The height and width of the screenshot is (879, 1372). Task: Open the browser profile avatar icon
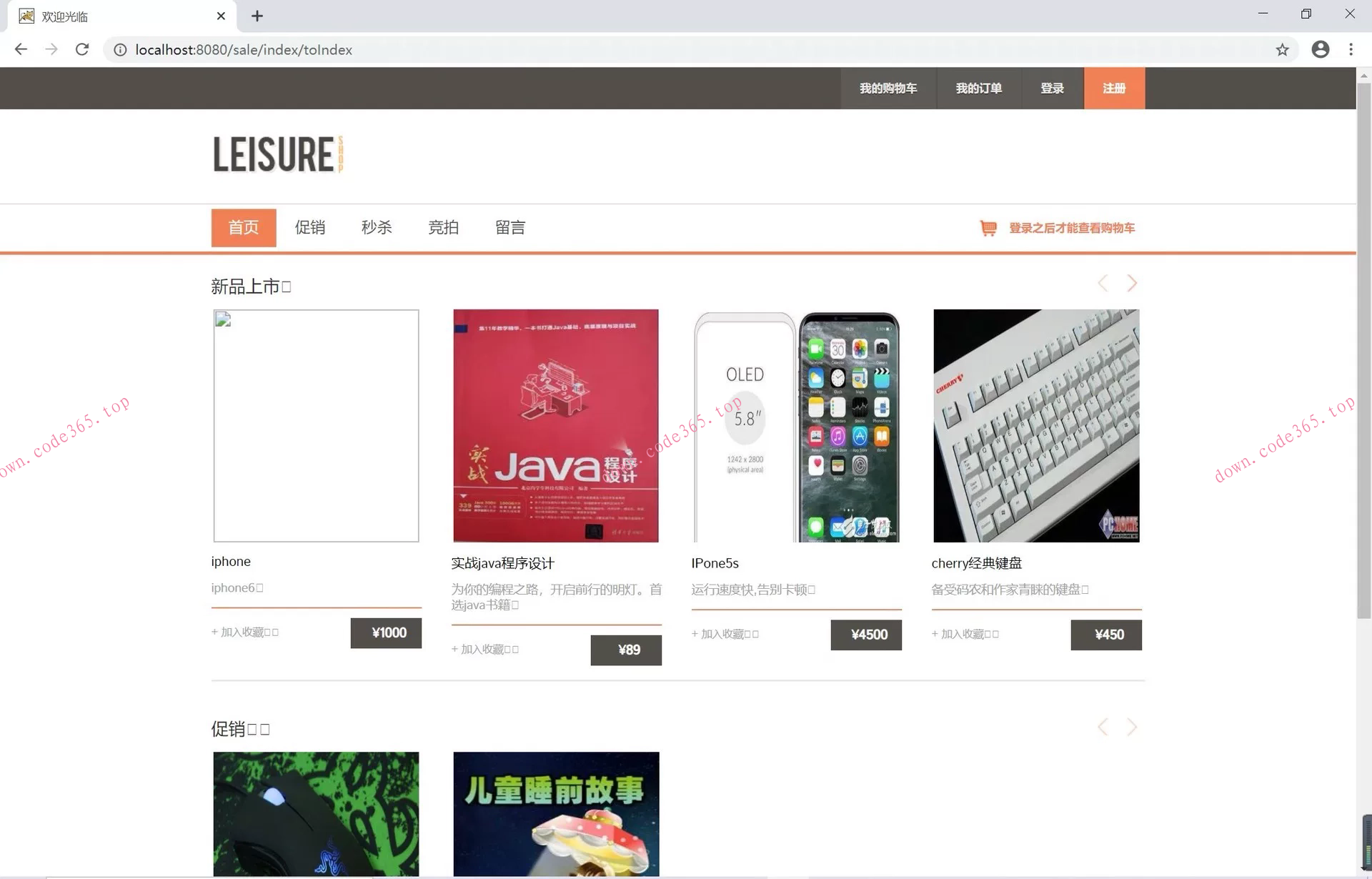[x=1320, y=49]
